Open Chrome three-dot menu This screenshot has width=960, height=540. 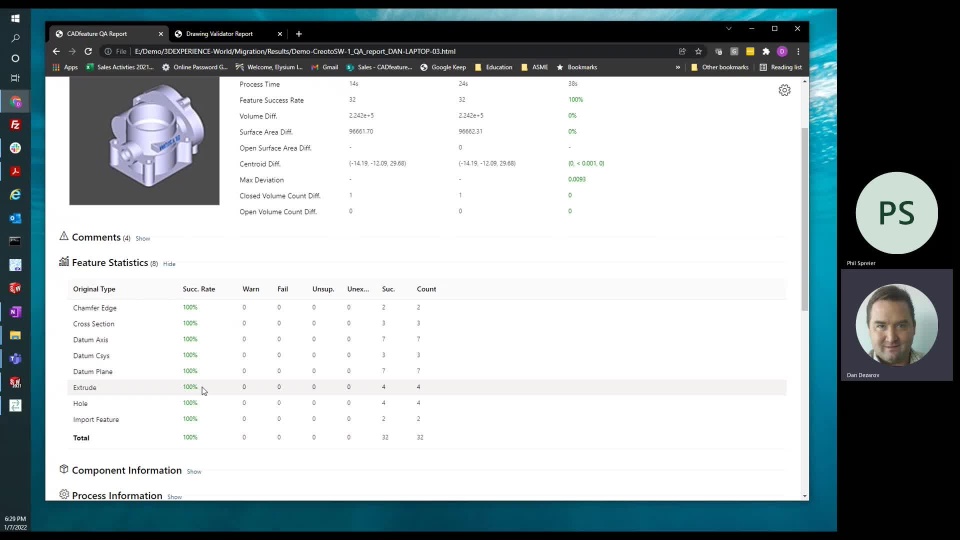[x=798, y=51]
